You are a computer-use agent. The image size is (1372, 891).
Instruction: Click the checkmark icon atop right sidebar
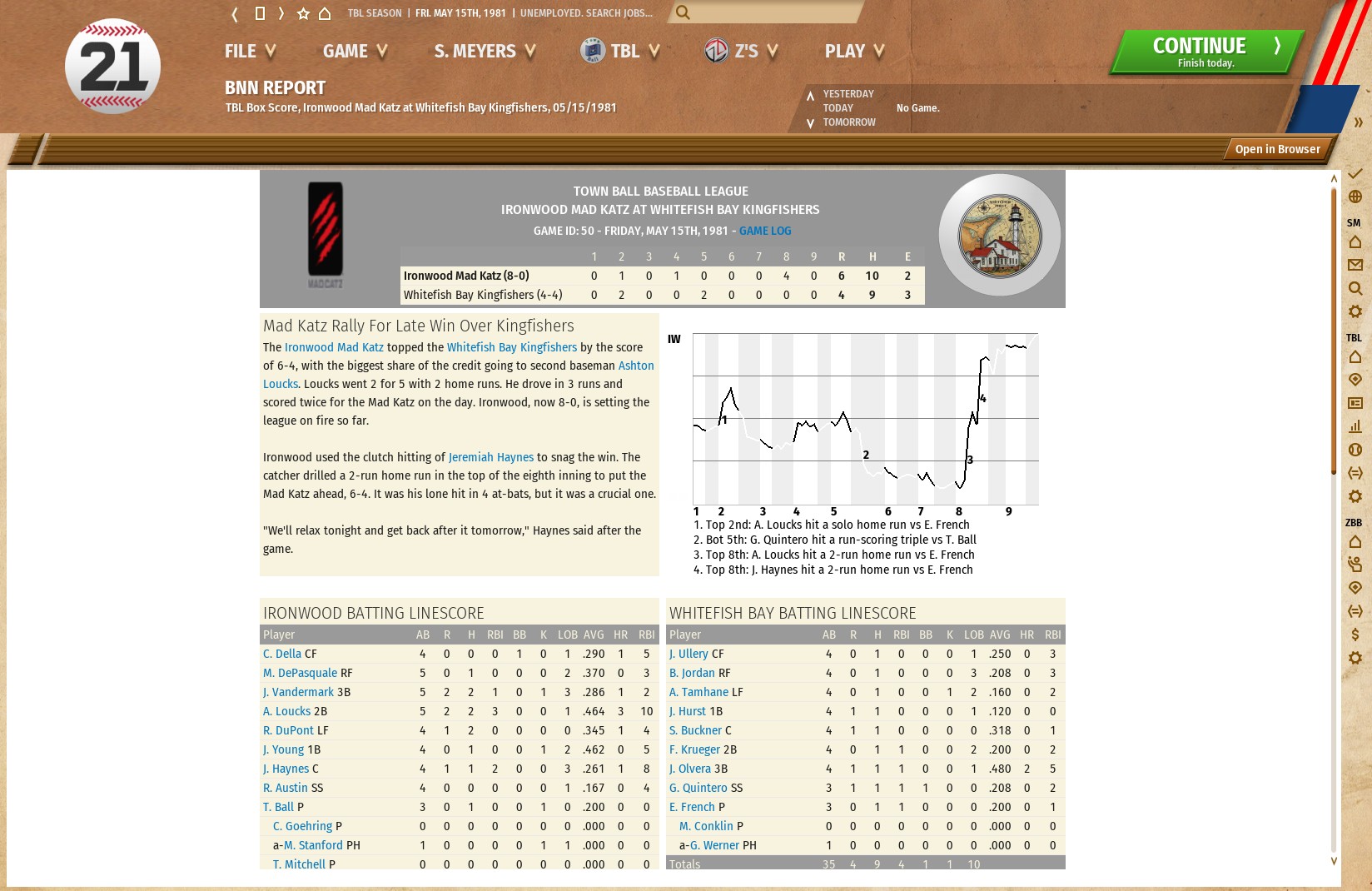(1355, 173)
